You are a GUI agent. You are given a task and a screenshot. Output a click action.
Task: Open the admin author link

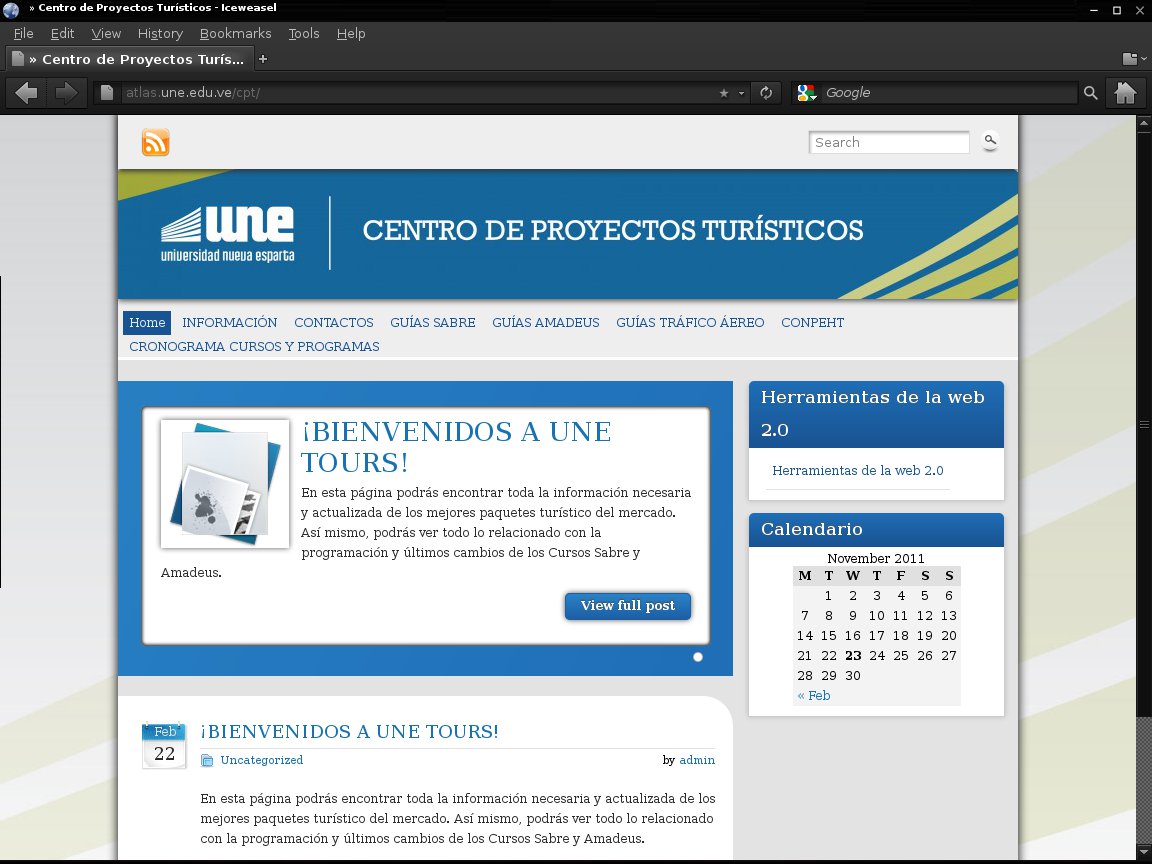697,760
